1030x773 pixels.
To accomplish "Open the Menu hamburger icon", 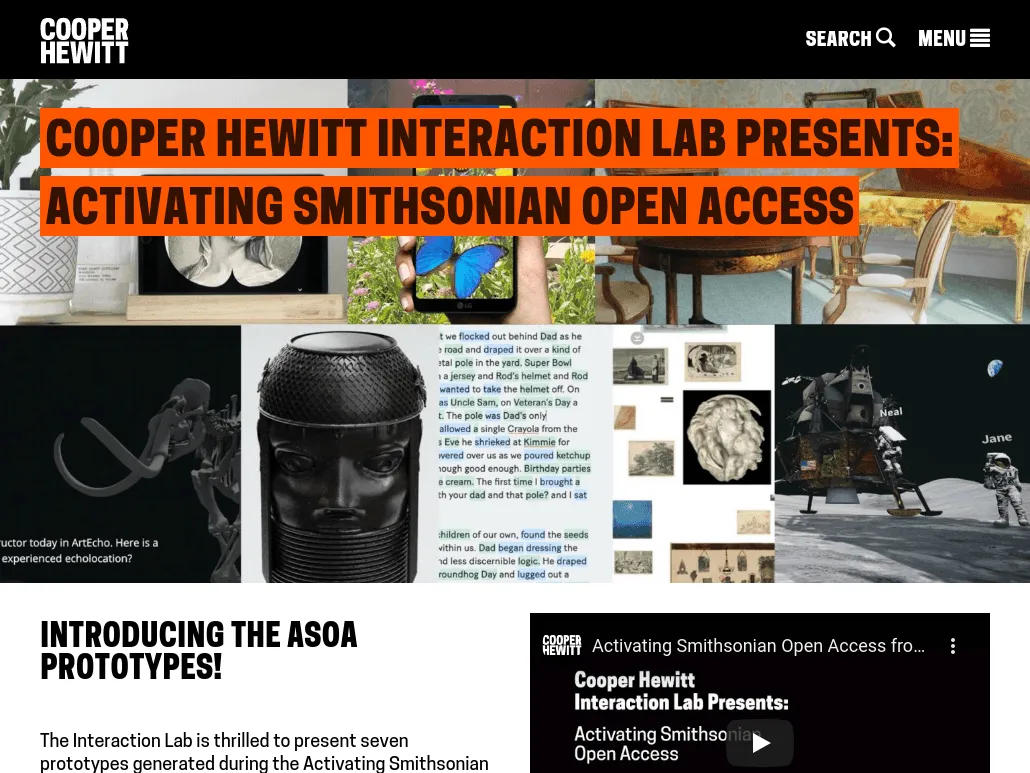I will (979, 38).
